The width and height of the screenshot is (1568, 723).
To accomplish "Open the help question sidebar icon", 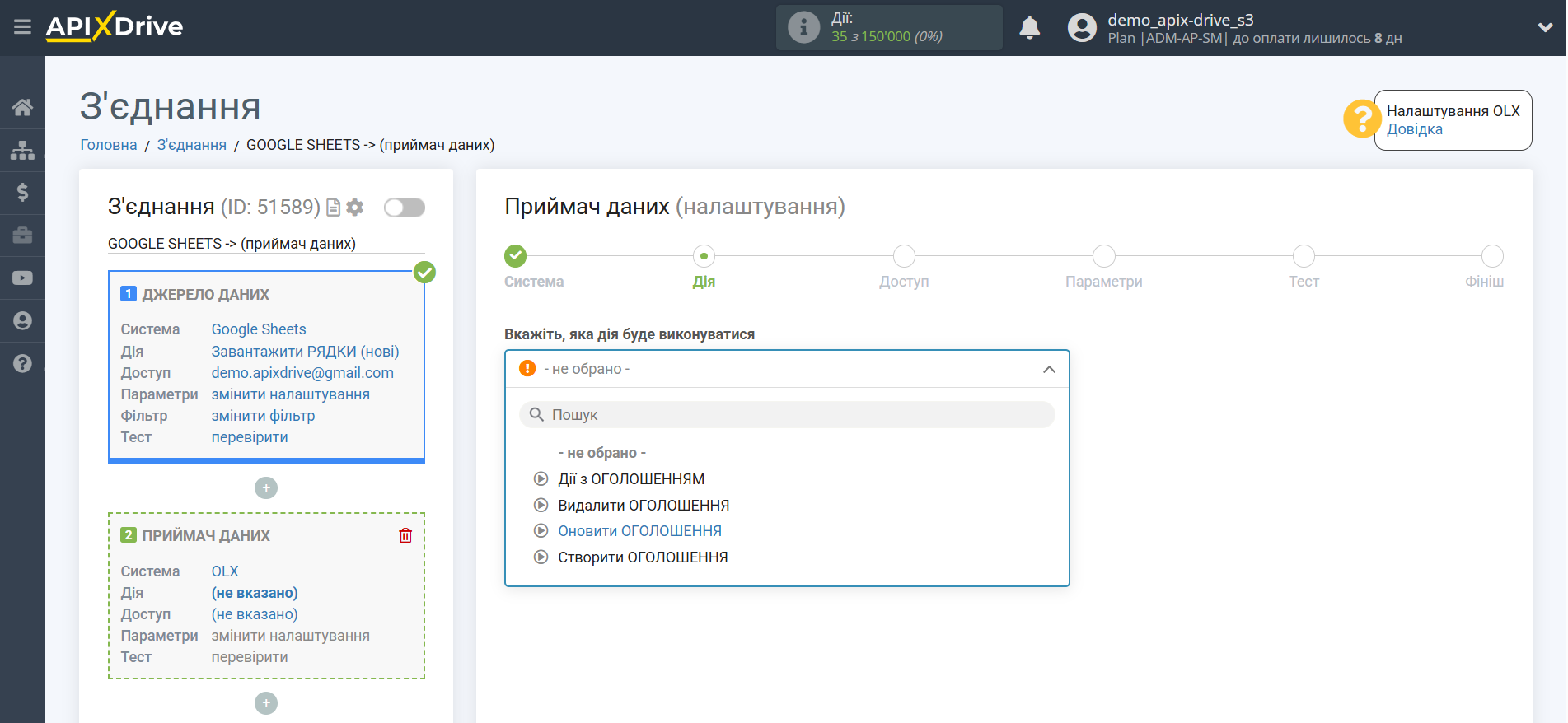I will coord(22,363).
